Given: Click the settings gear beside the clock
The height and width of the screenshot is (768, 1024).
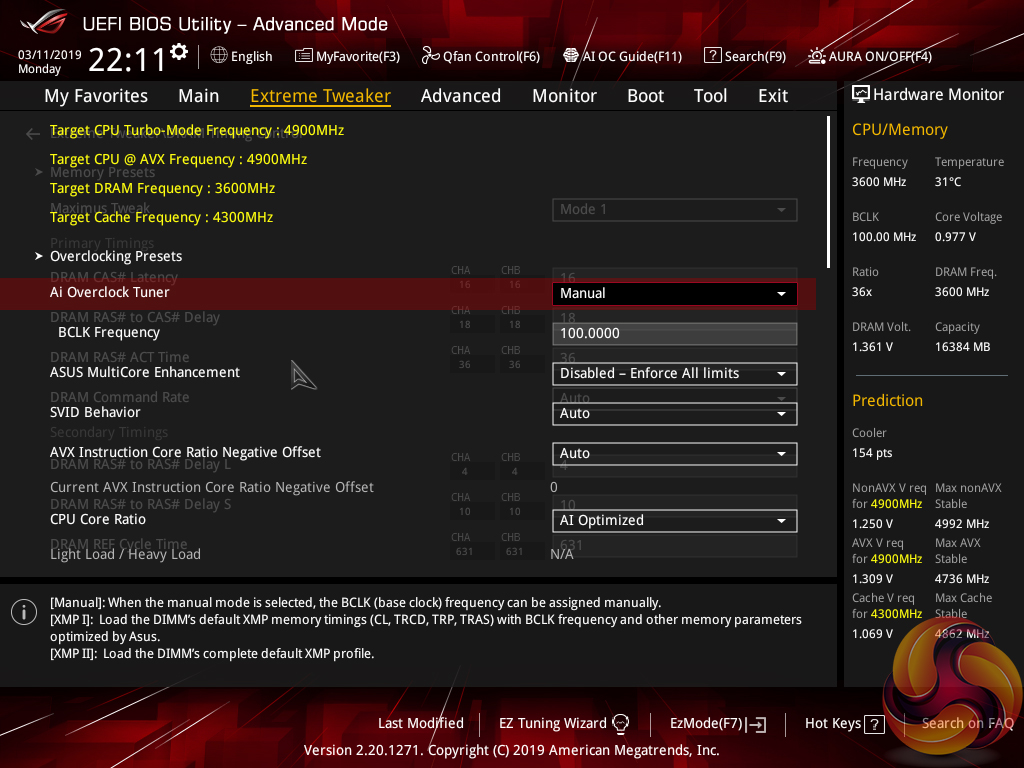Looking at the screenshot, I should point(179,52).
